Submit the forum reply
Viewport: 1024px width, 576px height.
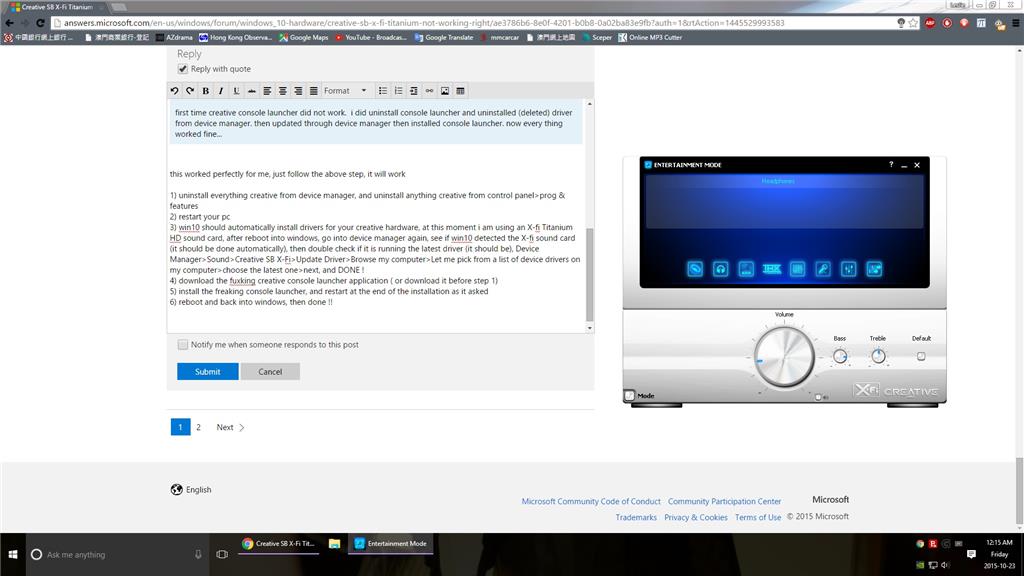[208, 372]
